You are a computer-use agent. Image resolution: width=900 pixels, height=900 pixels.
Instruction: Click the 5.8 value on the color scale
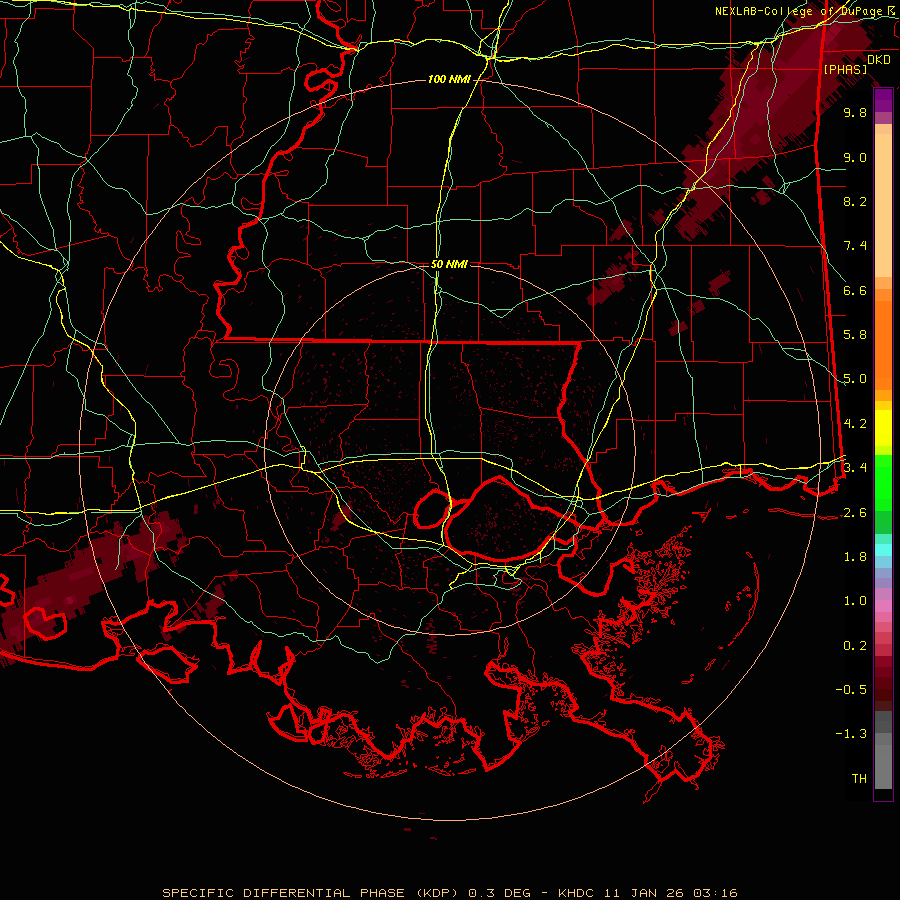point(855,335)
